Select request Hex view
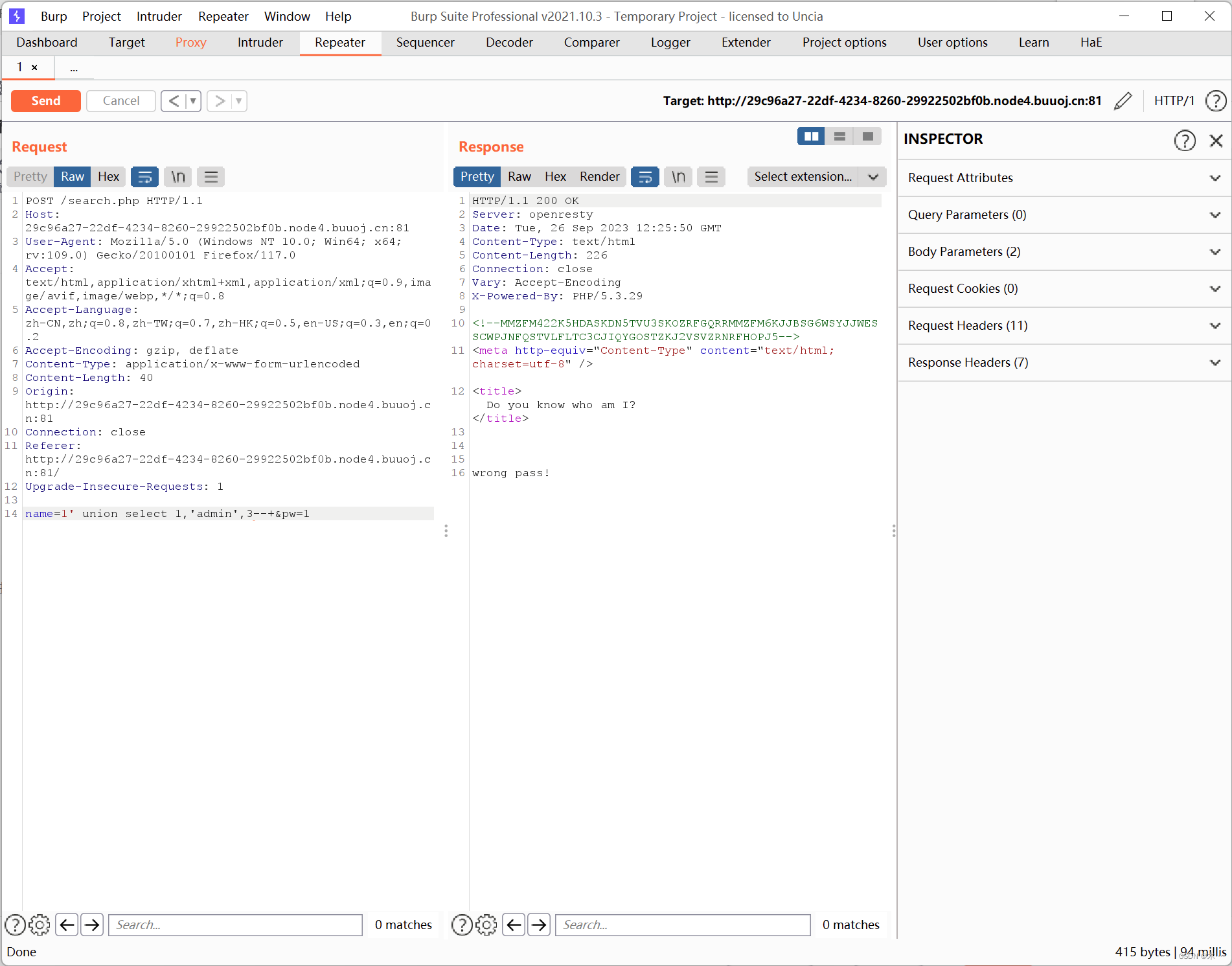 tap(109, 176)
